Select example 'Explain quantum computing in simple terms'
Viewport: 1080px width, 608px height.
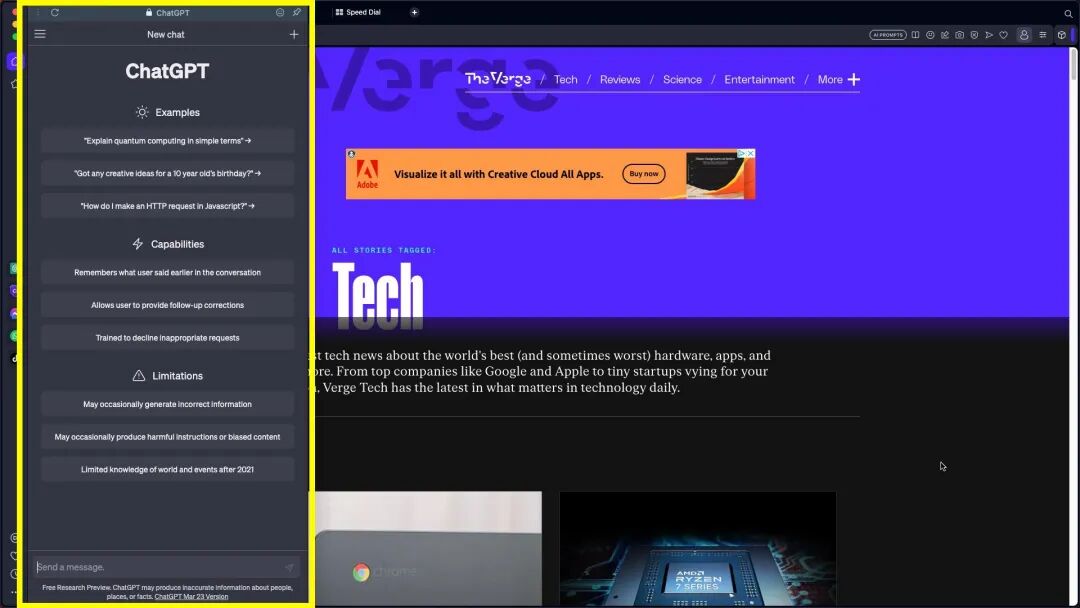click(167, 140)
